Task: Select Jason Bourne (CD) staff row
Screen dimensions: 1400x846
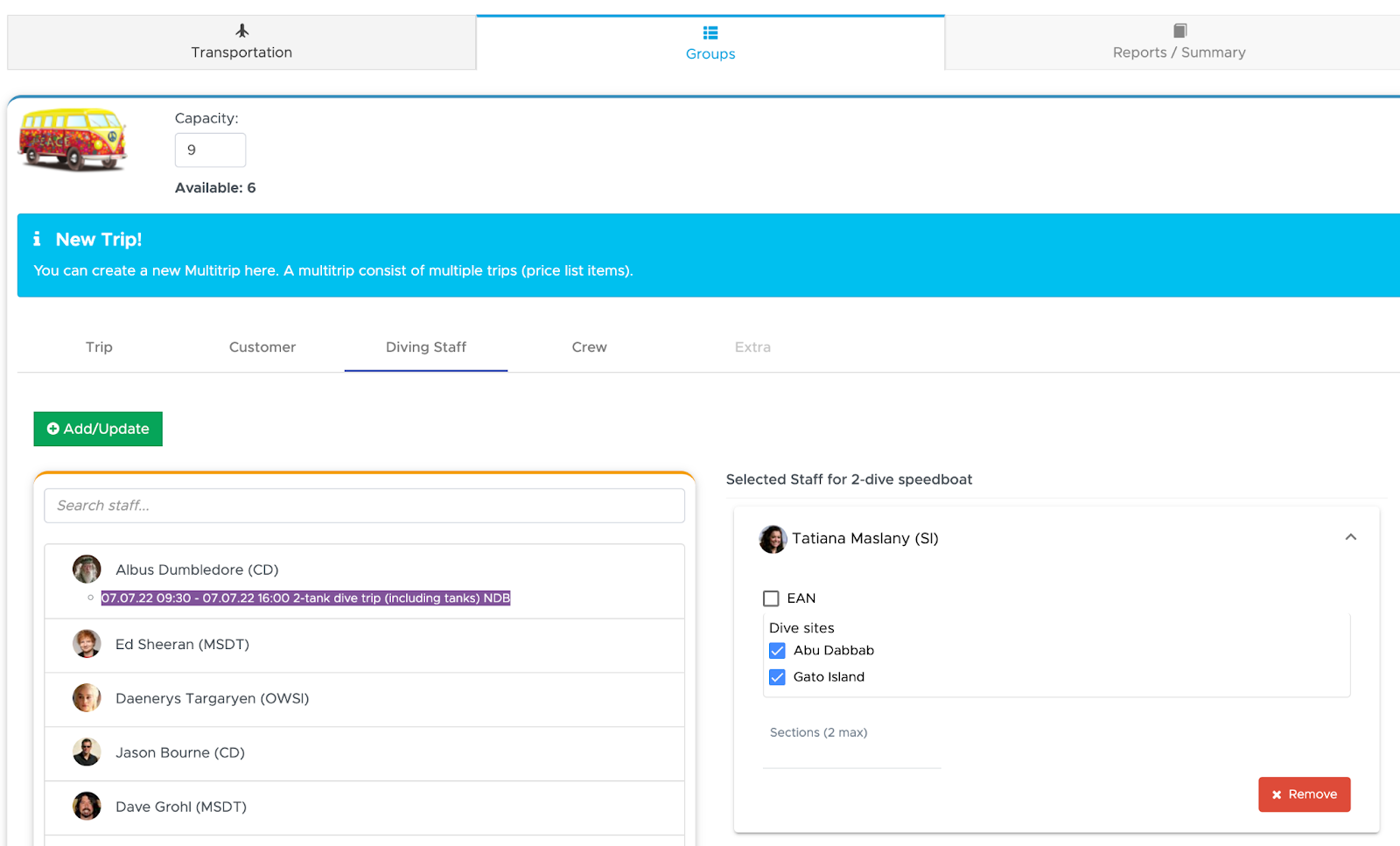Action: pos(365,754)
